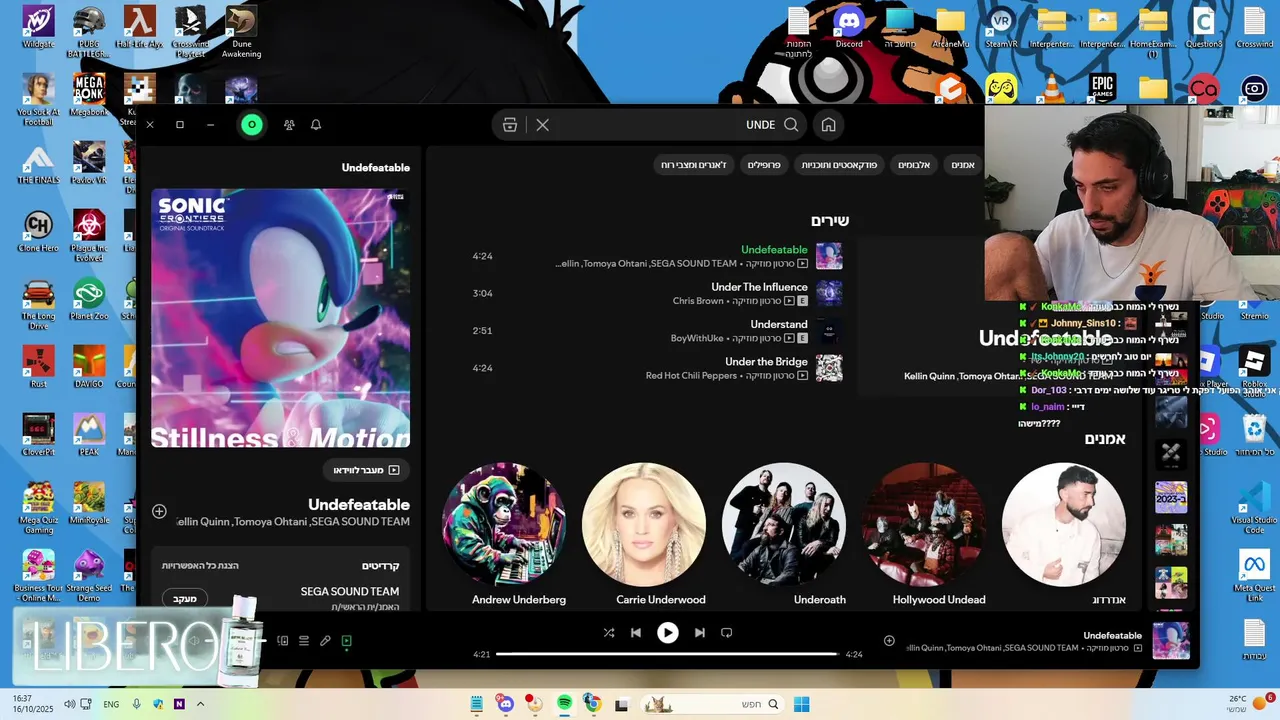Open Meta Quest Link desktop icon

coord(1254,576)
